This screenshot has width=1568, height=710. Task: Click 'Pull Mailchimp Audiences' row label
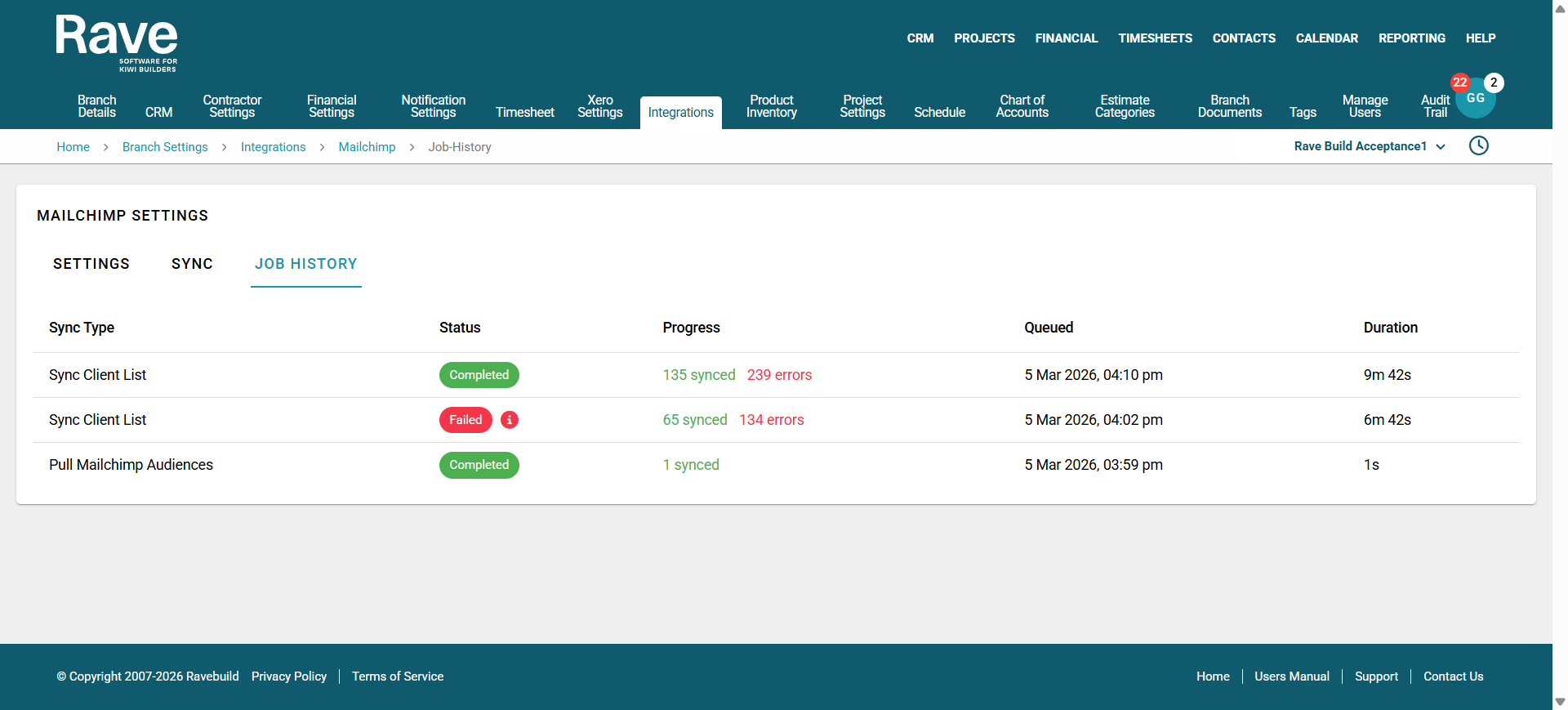131,465
